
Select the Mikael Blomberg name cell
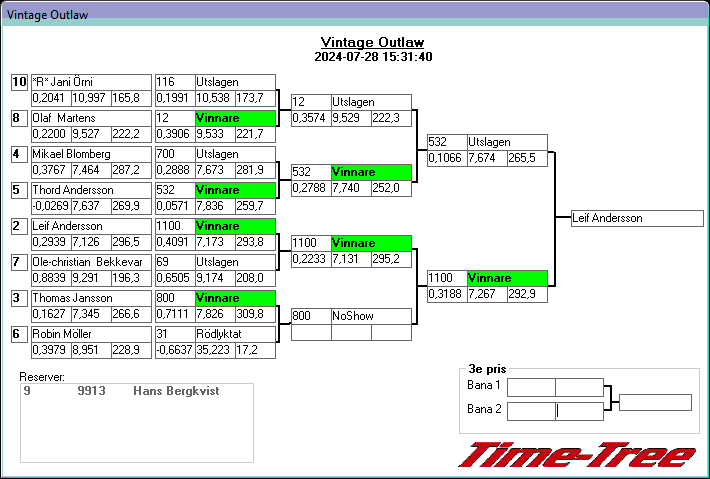pyautogui.click(x=91, y=154)
